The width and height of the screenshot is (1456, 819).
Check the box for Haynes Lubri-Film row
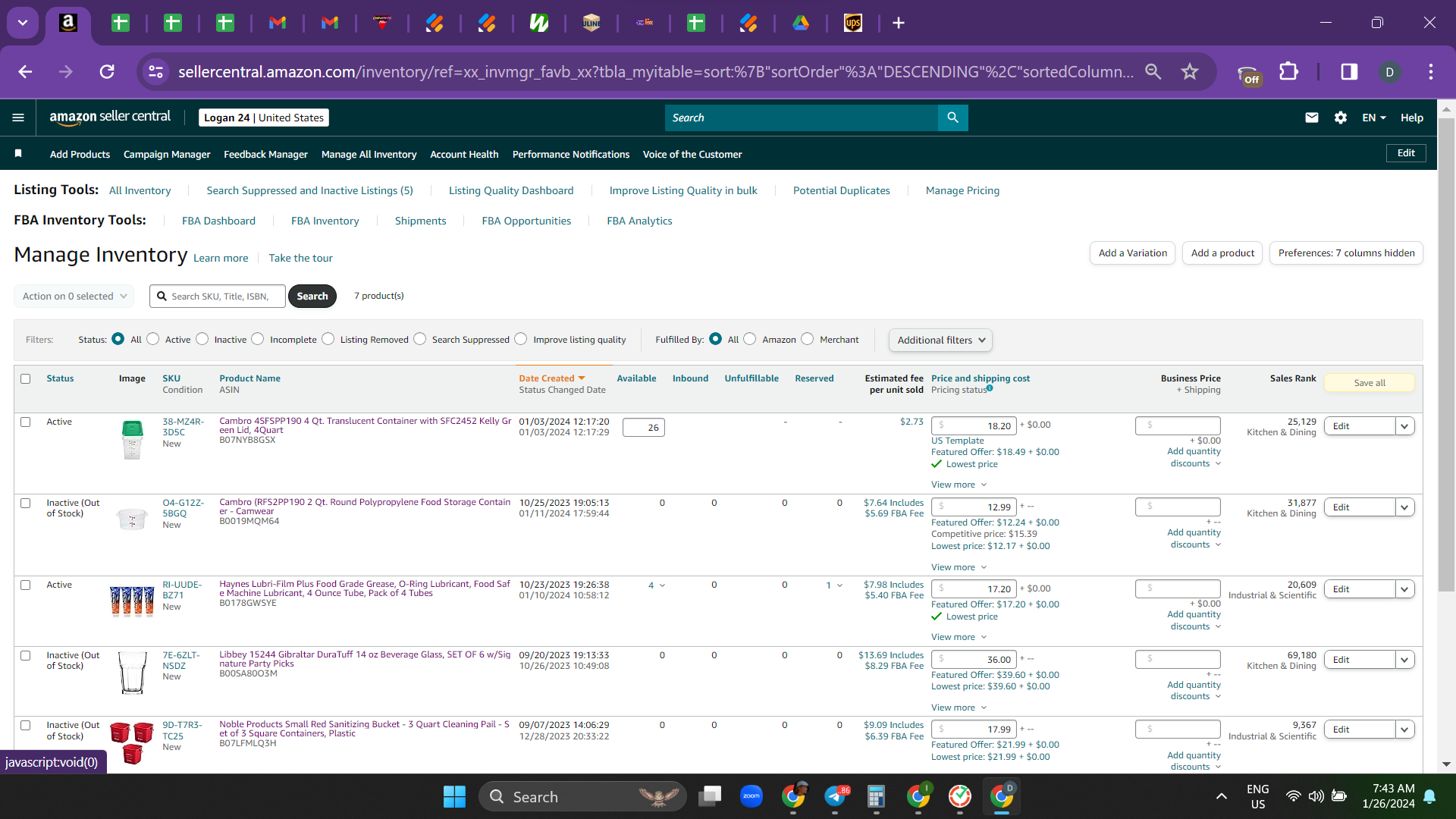[26, 585]
